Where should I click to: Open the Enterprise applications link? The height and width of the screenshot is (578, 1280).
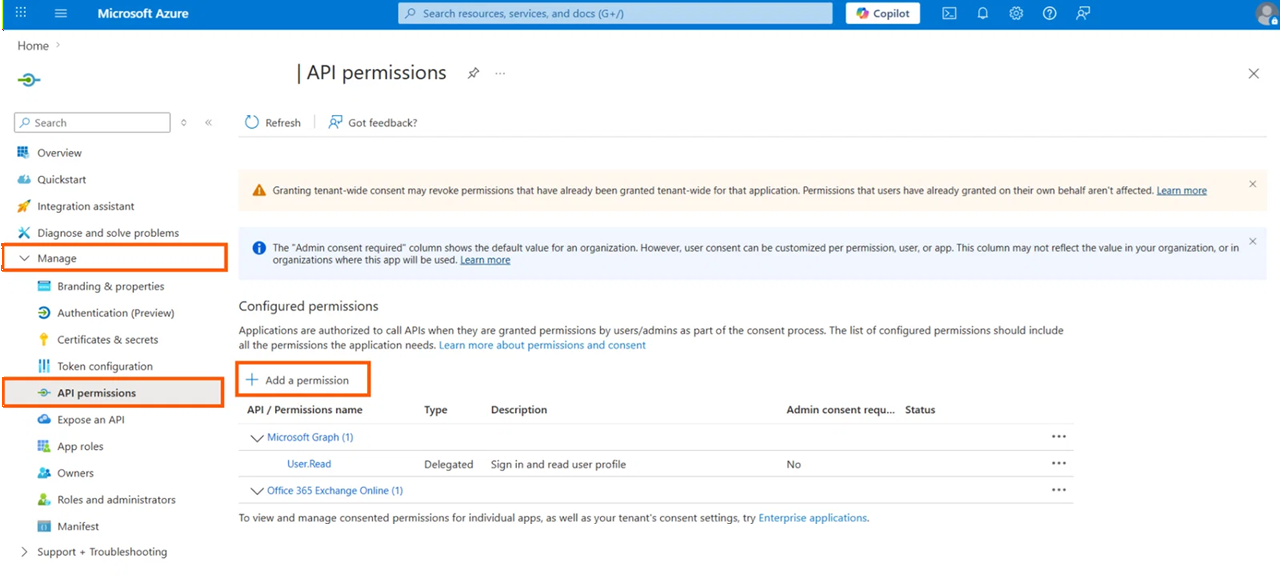(x=812, y=518)
